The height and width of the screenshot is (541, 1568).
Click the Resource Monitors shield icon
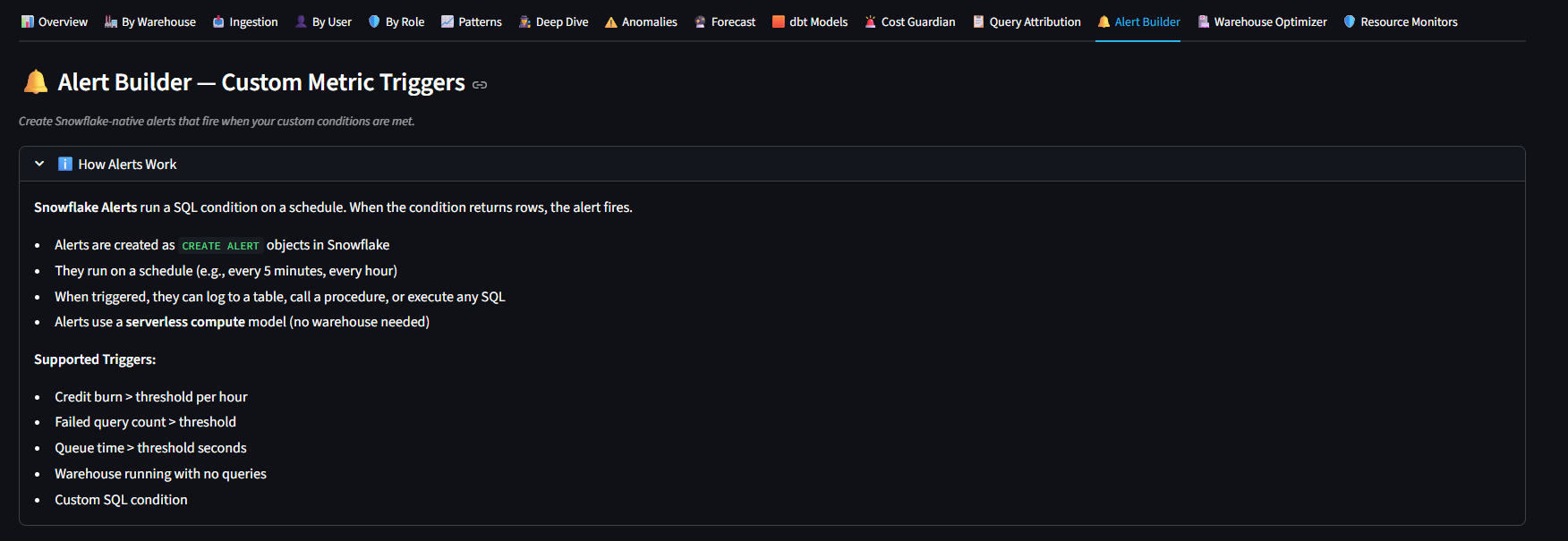pyautogui.click(x=1350, y=21)
